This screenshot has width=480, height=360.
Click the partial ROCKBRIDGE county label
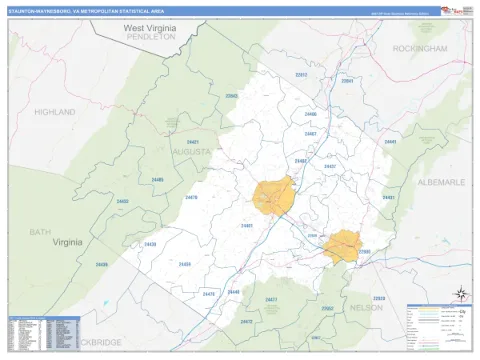pos(101,342)
